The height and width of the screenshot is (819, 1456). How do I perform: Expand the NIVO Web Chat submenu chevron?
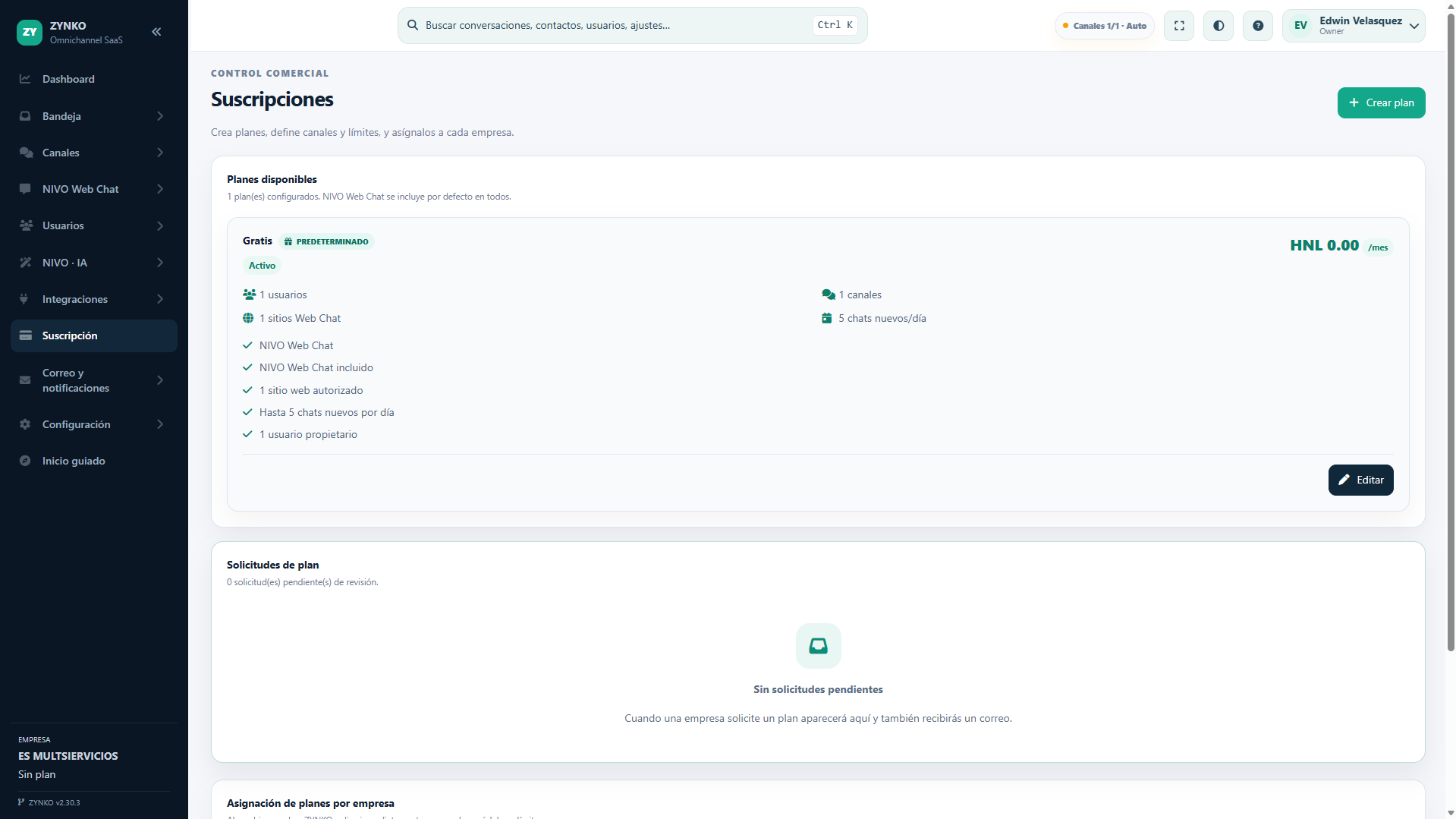[160, 189]
